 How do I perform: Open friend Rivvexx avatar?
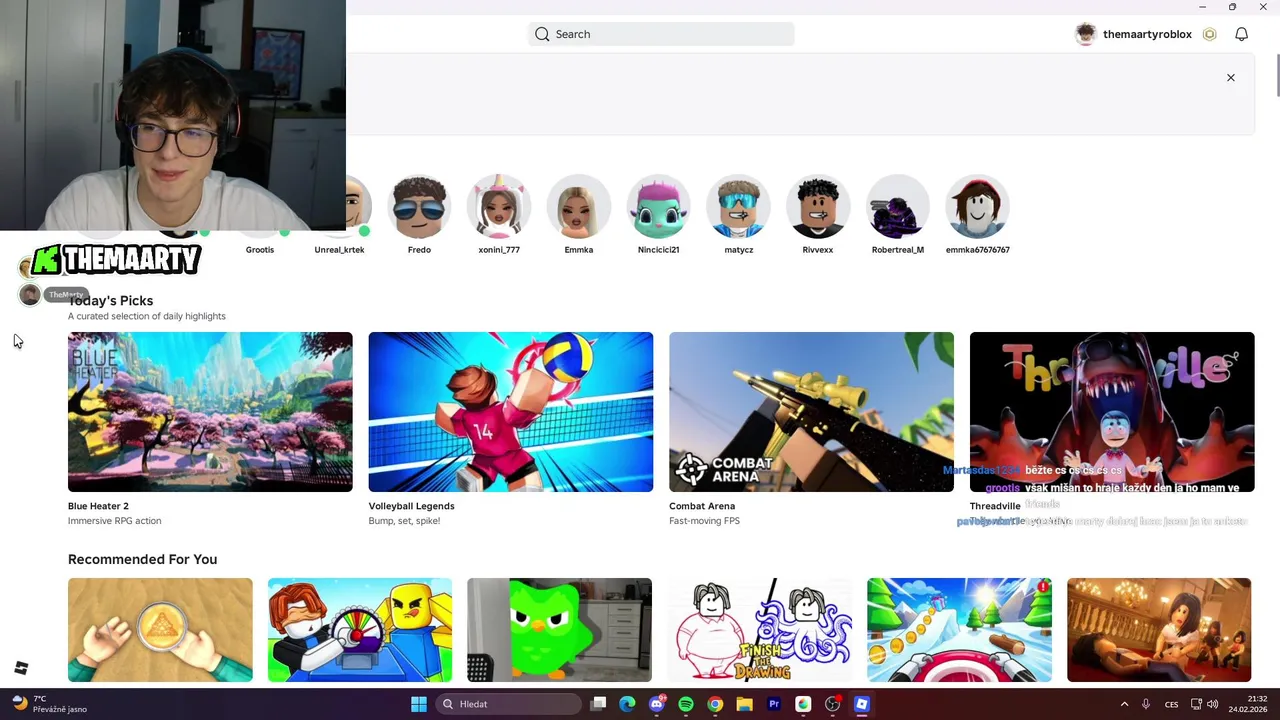point(818,206)
